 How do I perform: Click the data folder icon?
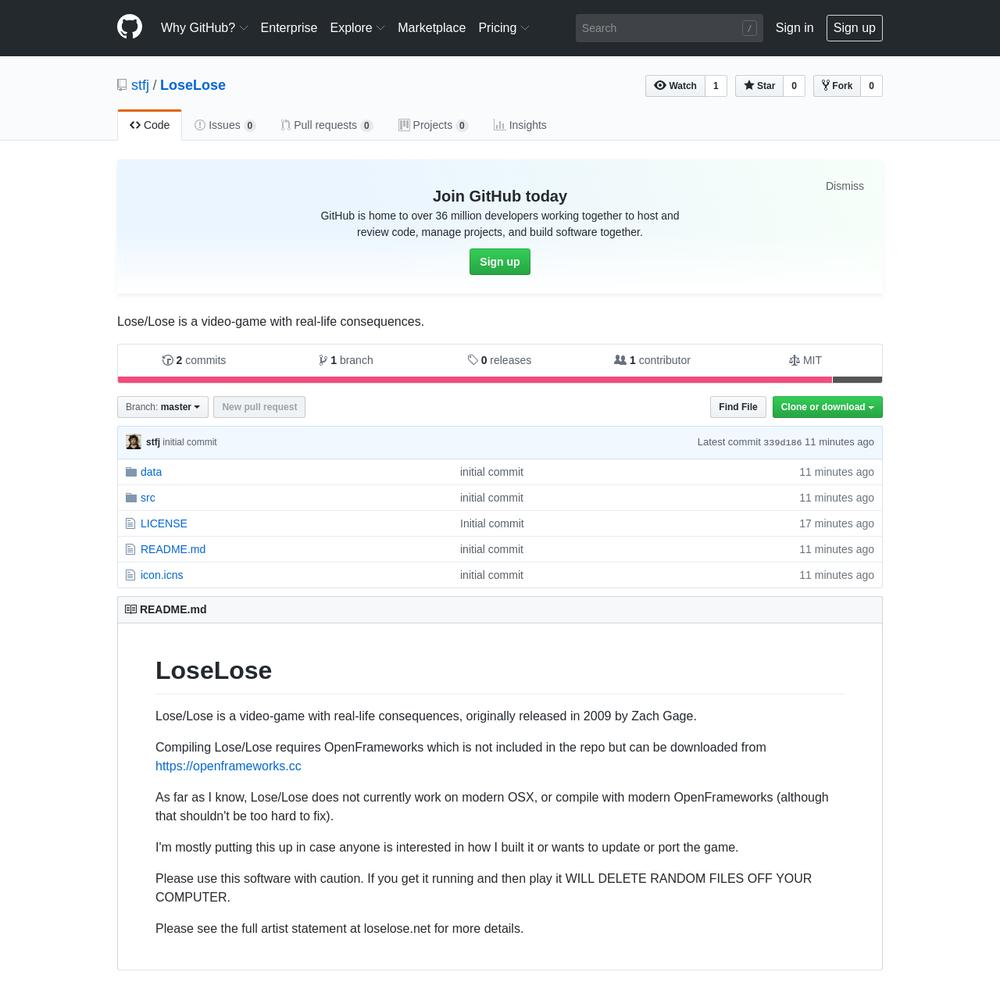[x=131, y=472]
